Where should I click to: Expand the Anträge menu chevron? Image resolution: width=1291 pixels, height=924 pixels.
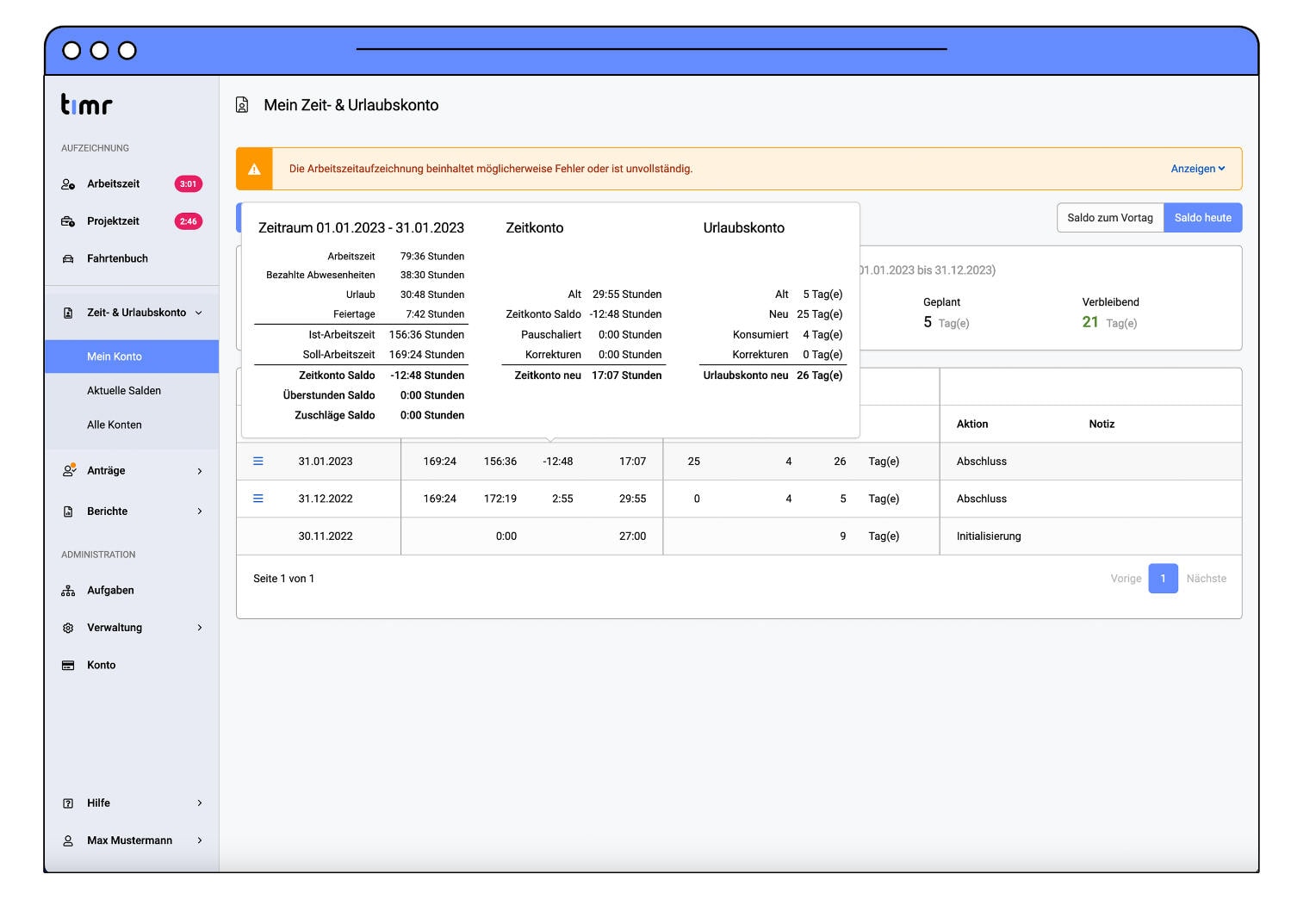(x=200, y=471)
